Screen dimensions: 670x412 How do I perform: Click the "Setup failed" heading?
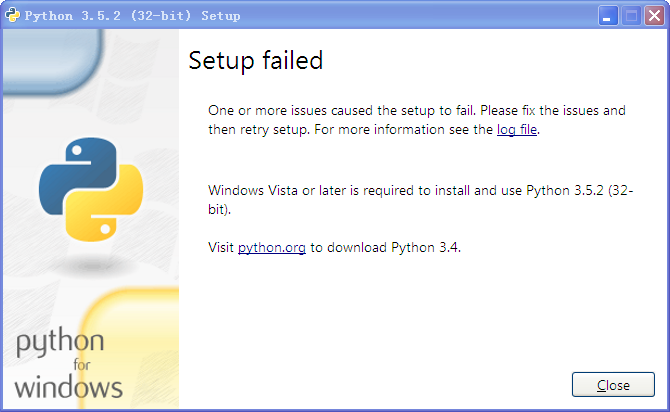click(256, 60)
